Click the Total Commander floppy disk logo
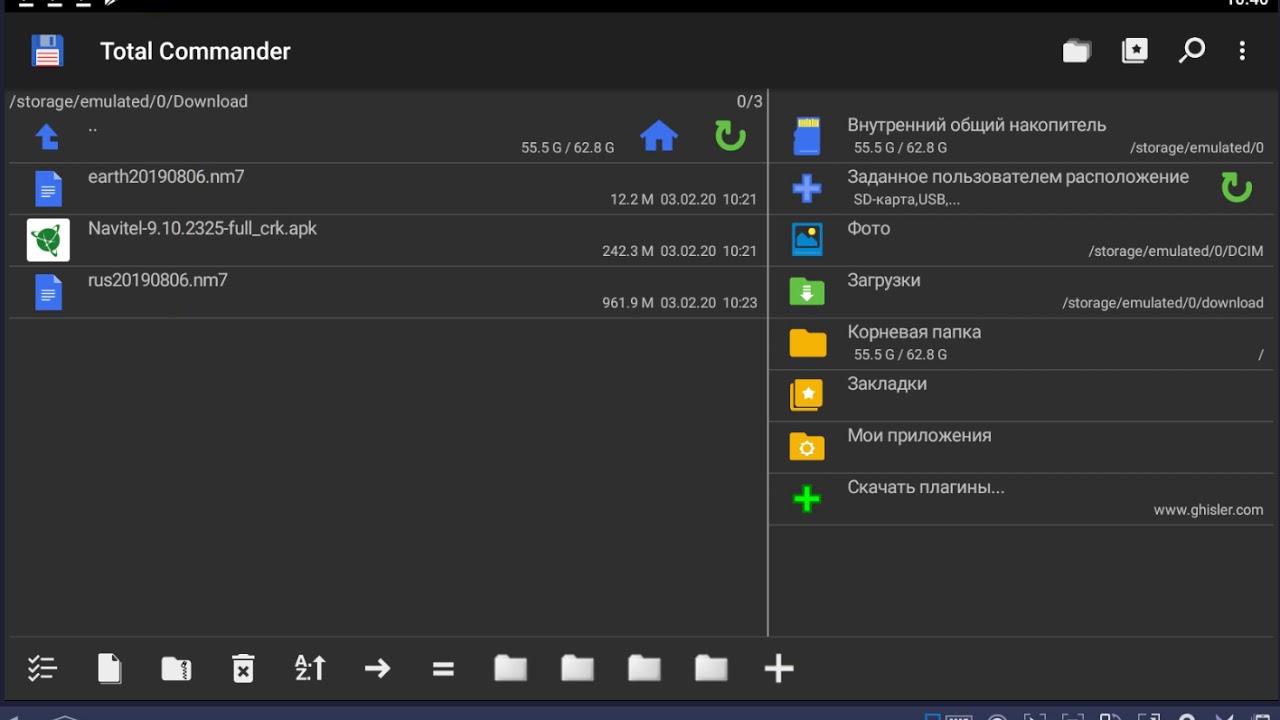The width and height of the screenshot is (1280, 720). (x=47, y=51)
